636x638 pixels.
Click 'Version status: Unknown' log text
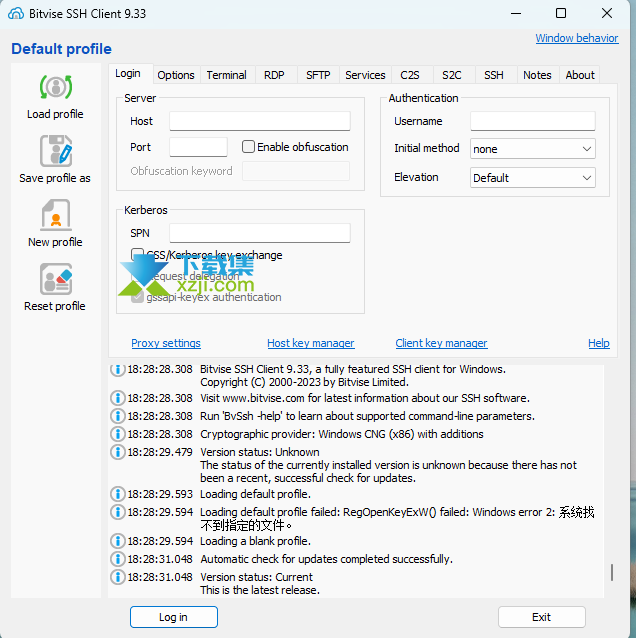coord(260,452)
